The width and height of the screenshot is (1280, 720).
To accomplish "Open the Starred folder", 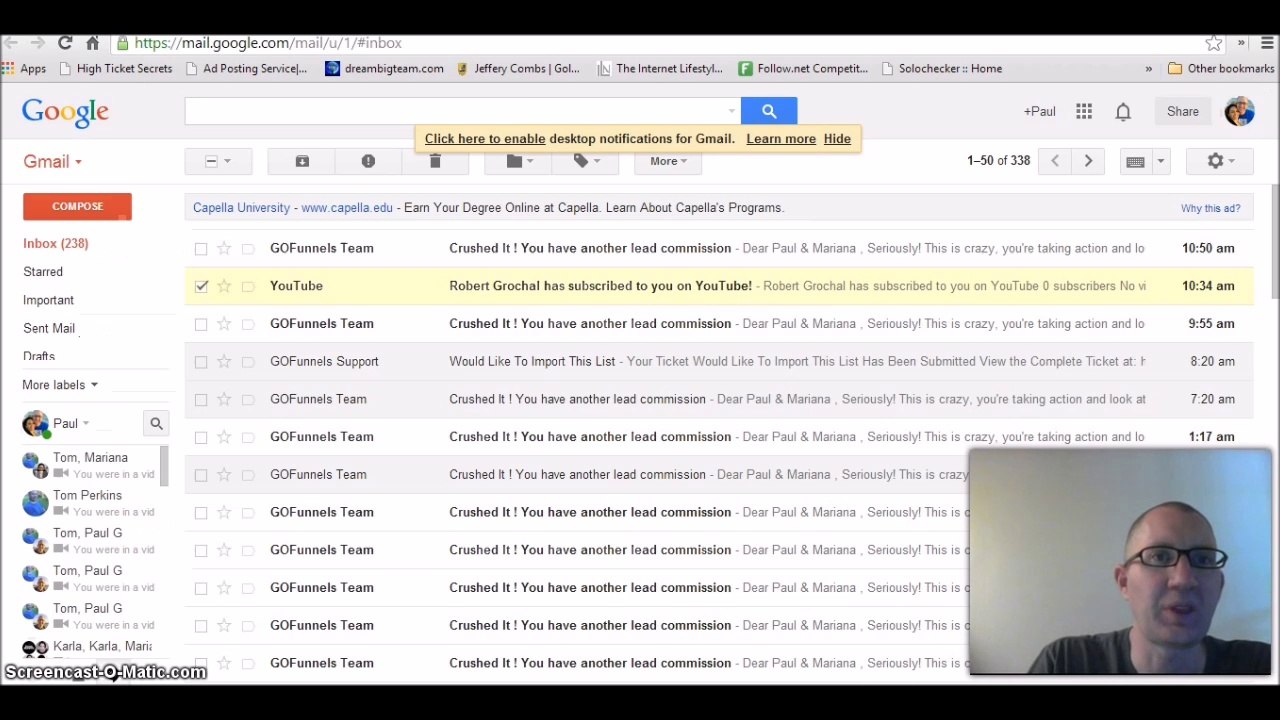I will [43, 272].
